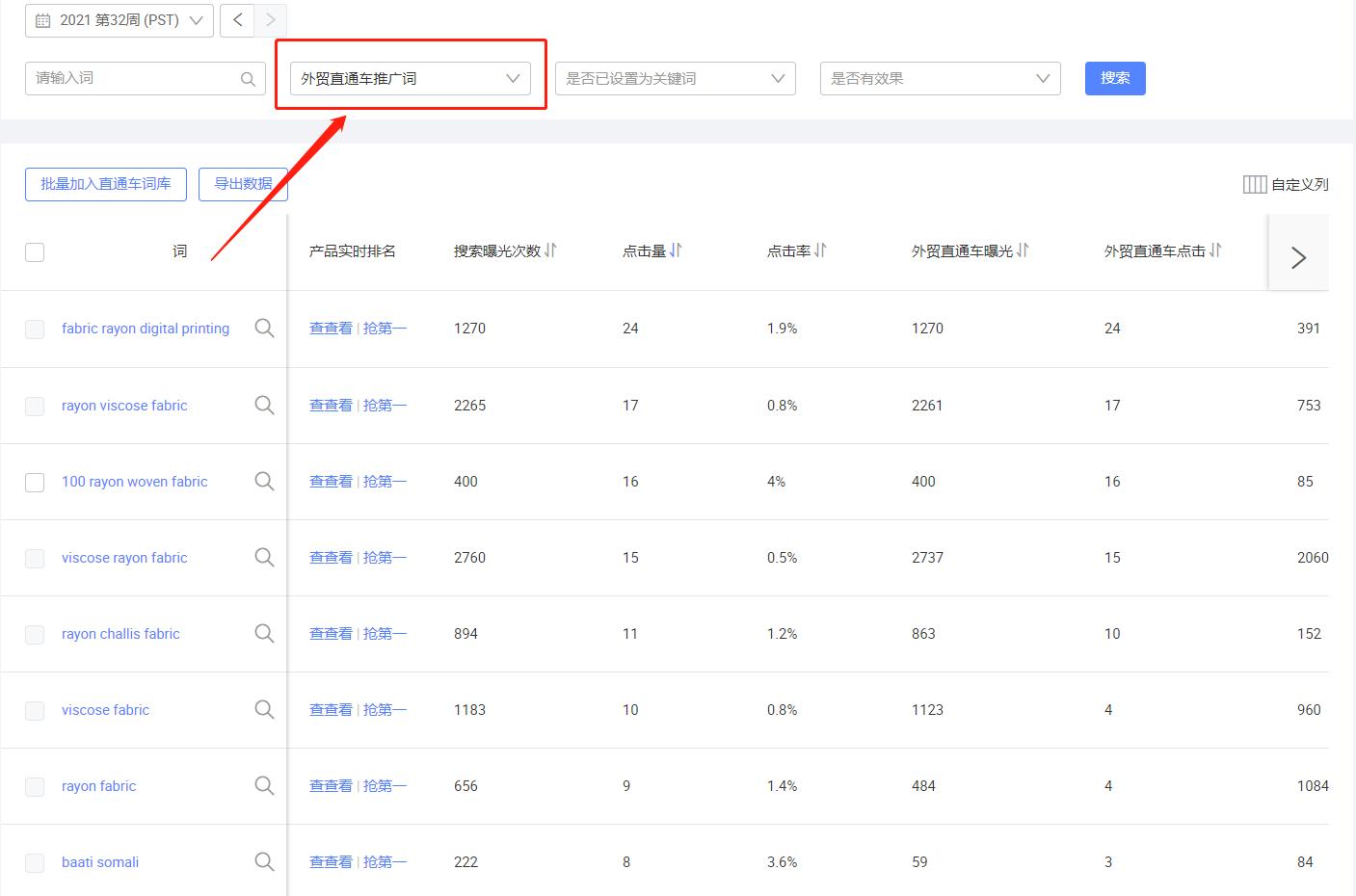Expand 是否已设置为关键词 filter dropdown
The width and height of the screenshot is (1356, 896).
click(675, 79)
